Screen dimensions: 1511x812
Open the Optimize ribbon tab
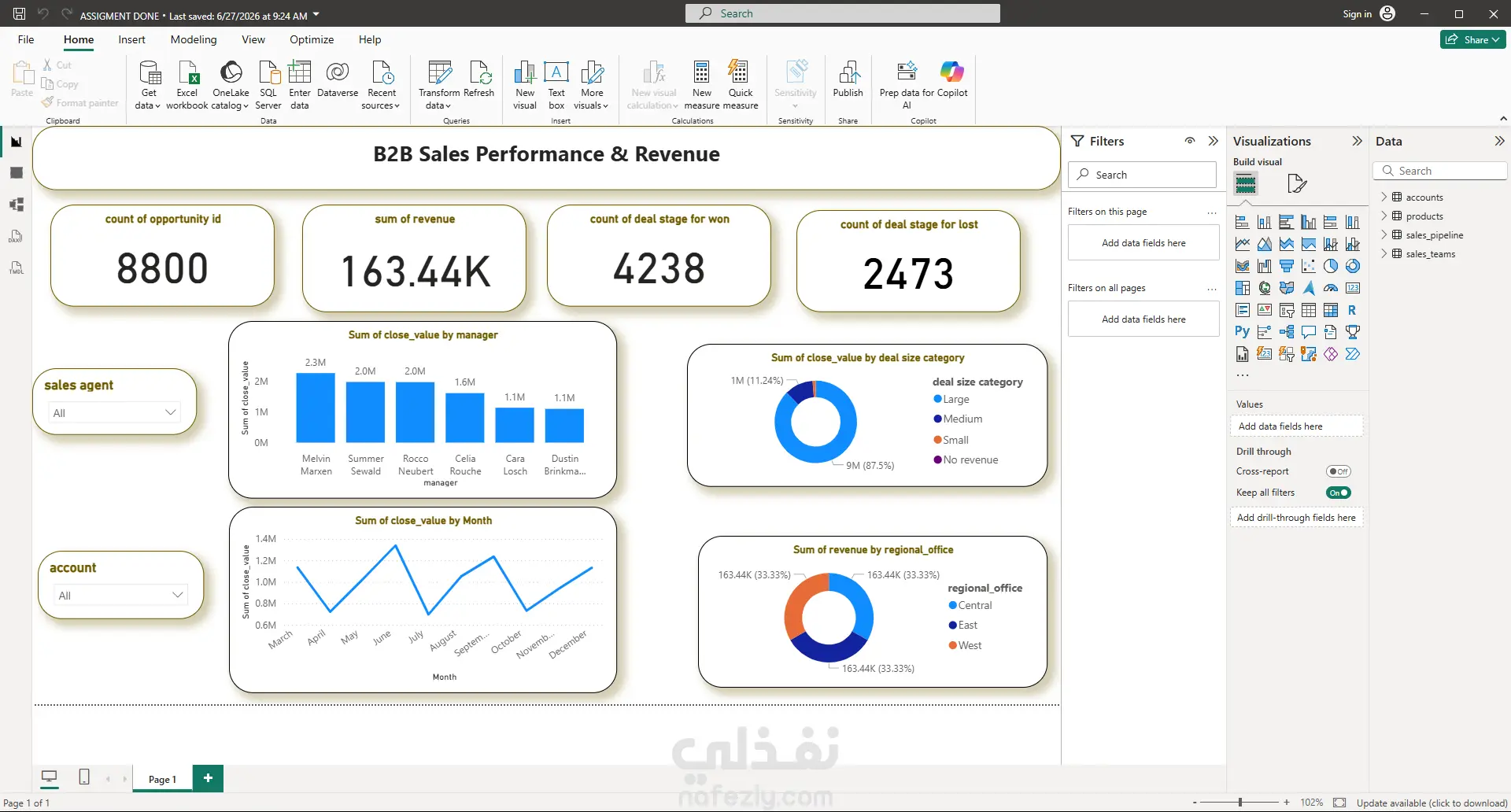312,39
